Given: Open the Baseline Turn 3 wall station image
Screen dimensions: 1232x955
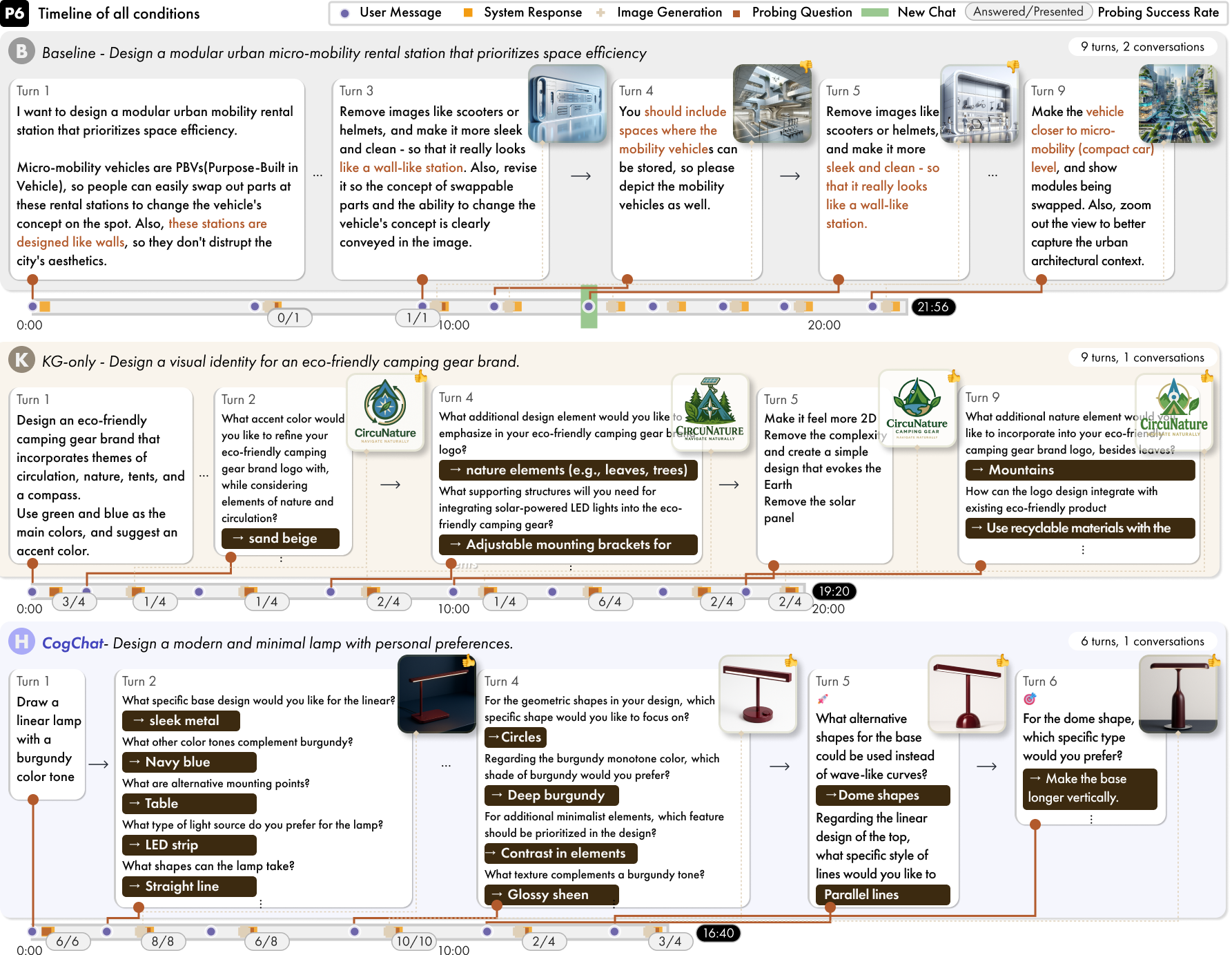Looking at the screenshot, I should click(x=567, y=104).
